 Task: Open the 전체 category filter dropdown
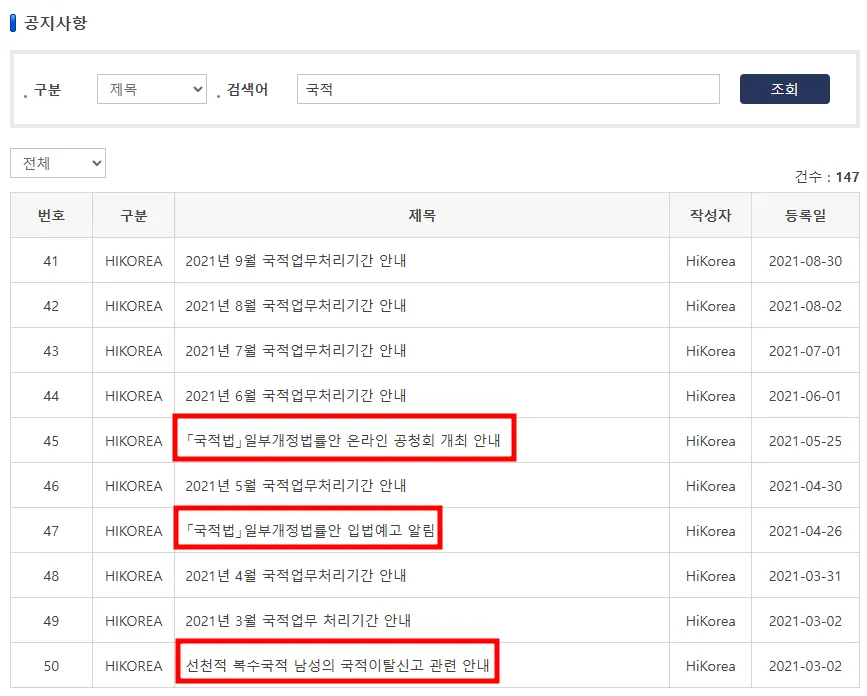58,163
